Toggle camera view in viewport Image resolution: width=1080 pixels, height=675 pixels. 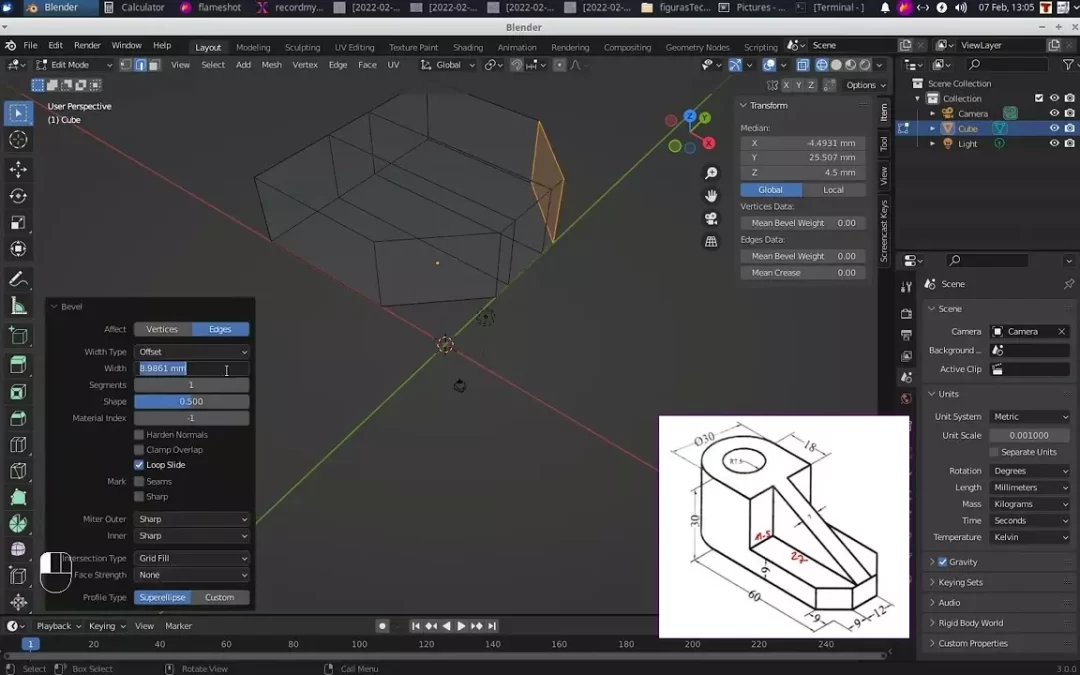pyautogui.click(x=711, y=219)
